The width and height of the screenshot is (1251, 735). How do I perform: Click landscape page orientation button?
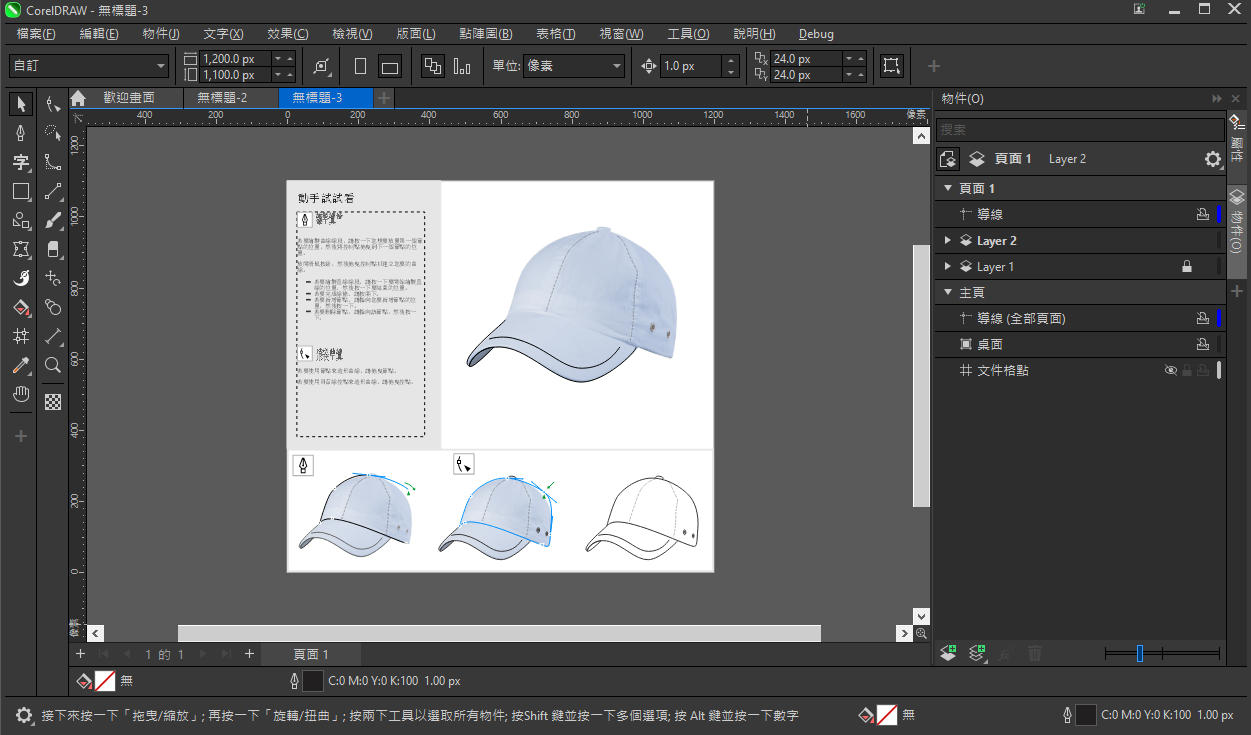click(x=390, y=67)
